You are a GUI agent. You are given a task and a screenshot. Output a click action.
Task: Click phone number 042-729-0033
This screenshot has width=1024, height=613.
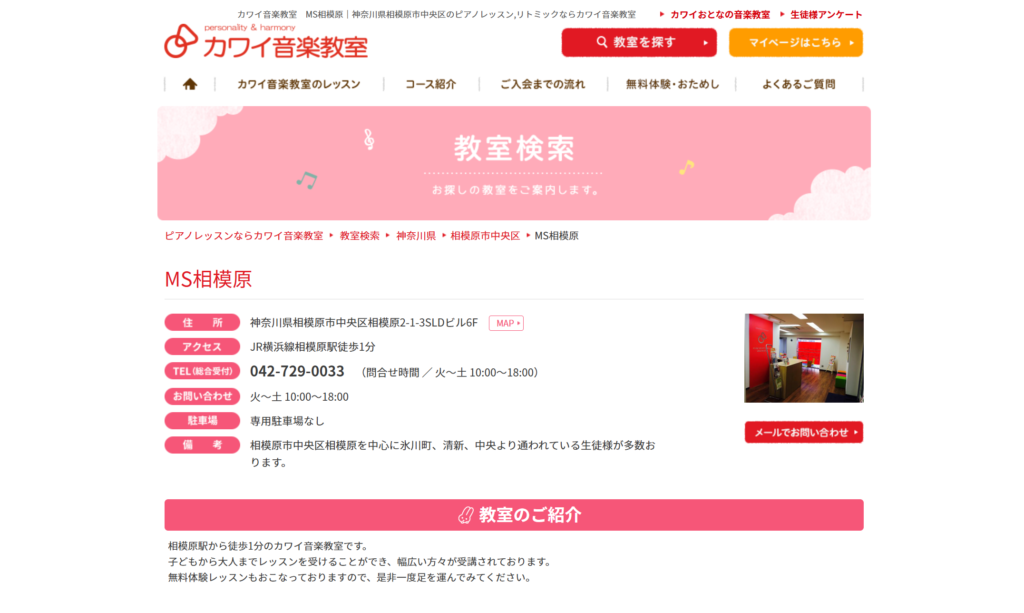click(x=297, y=371)
